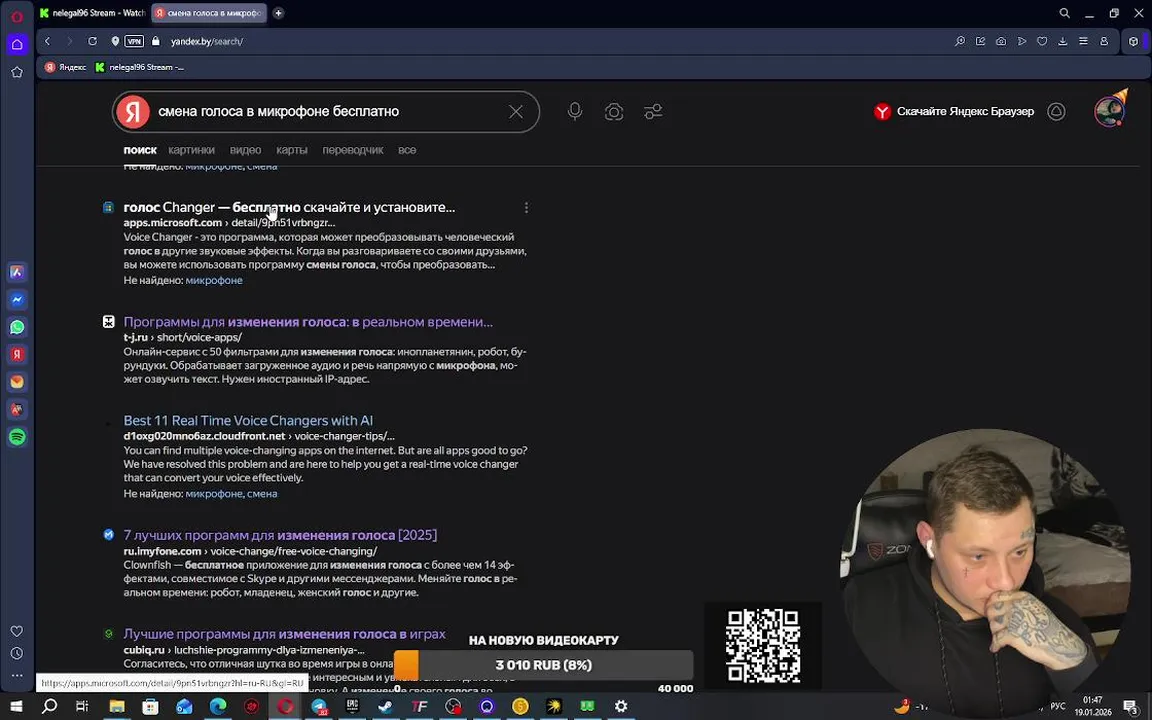Select the смена голоса в микрофоне browser tab
1152x720 pixels.
(x=210, y=12)
